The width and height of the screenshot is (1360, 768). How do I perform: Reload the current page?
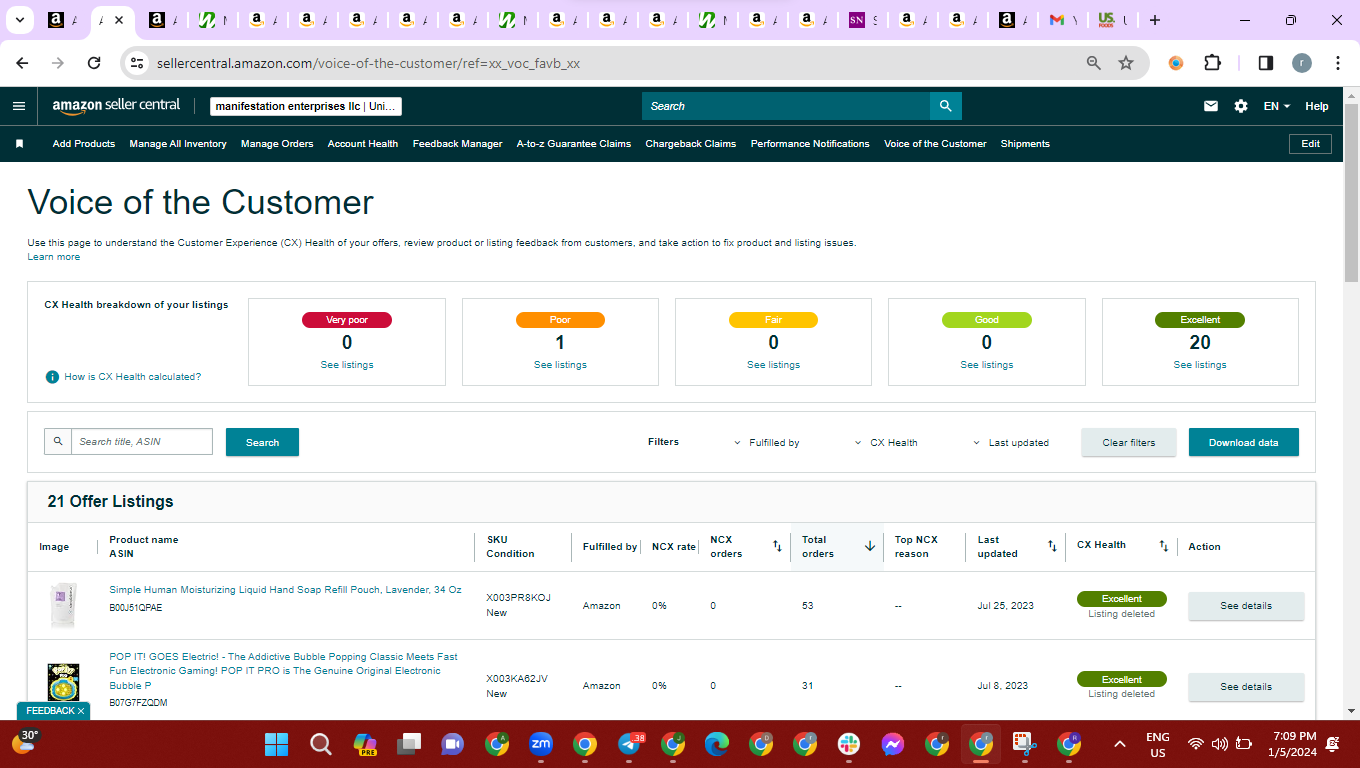click(94, 63)
